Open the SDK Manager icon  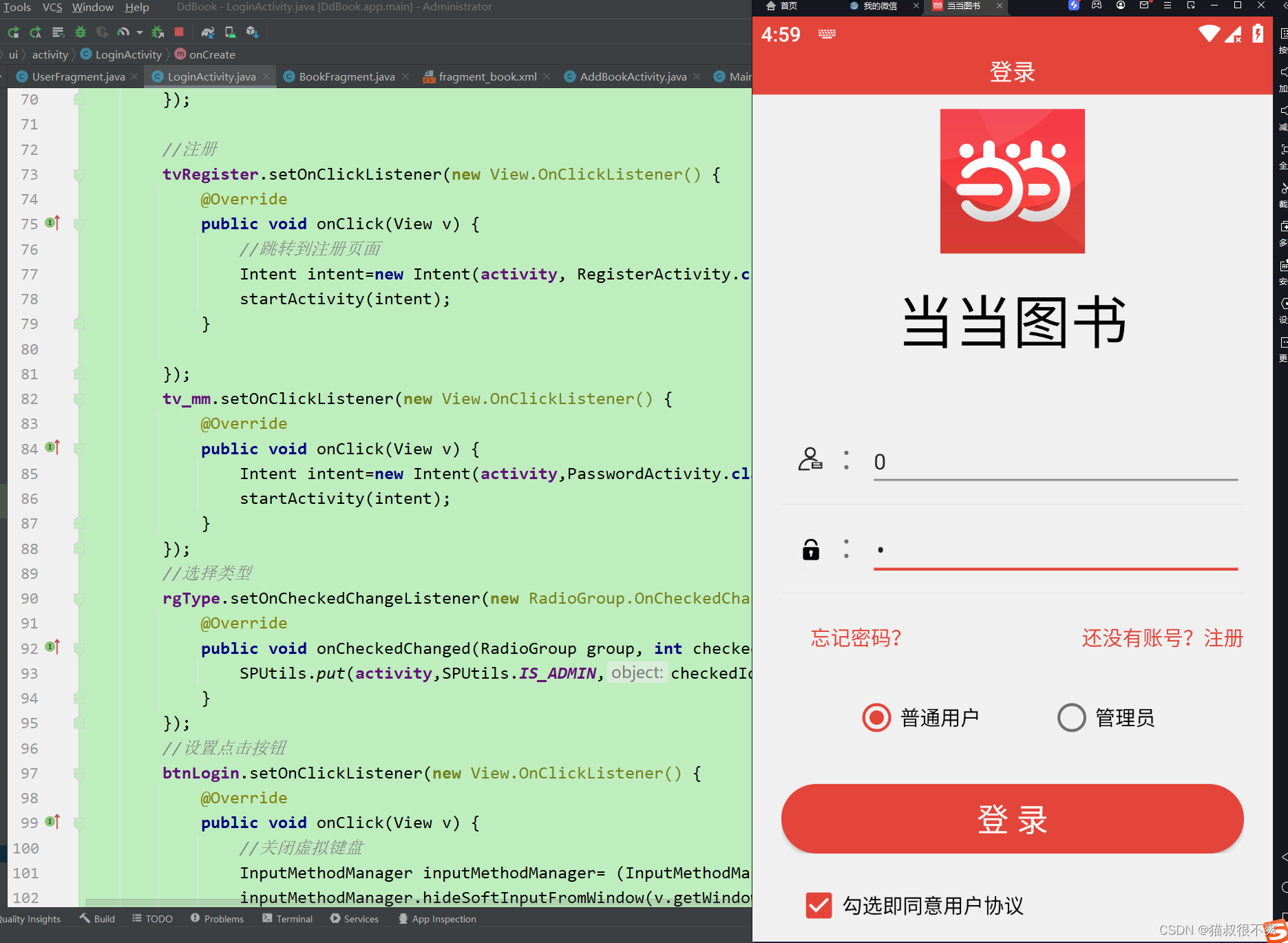pos(252,32)
